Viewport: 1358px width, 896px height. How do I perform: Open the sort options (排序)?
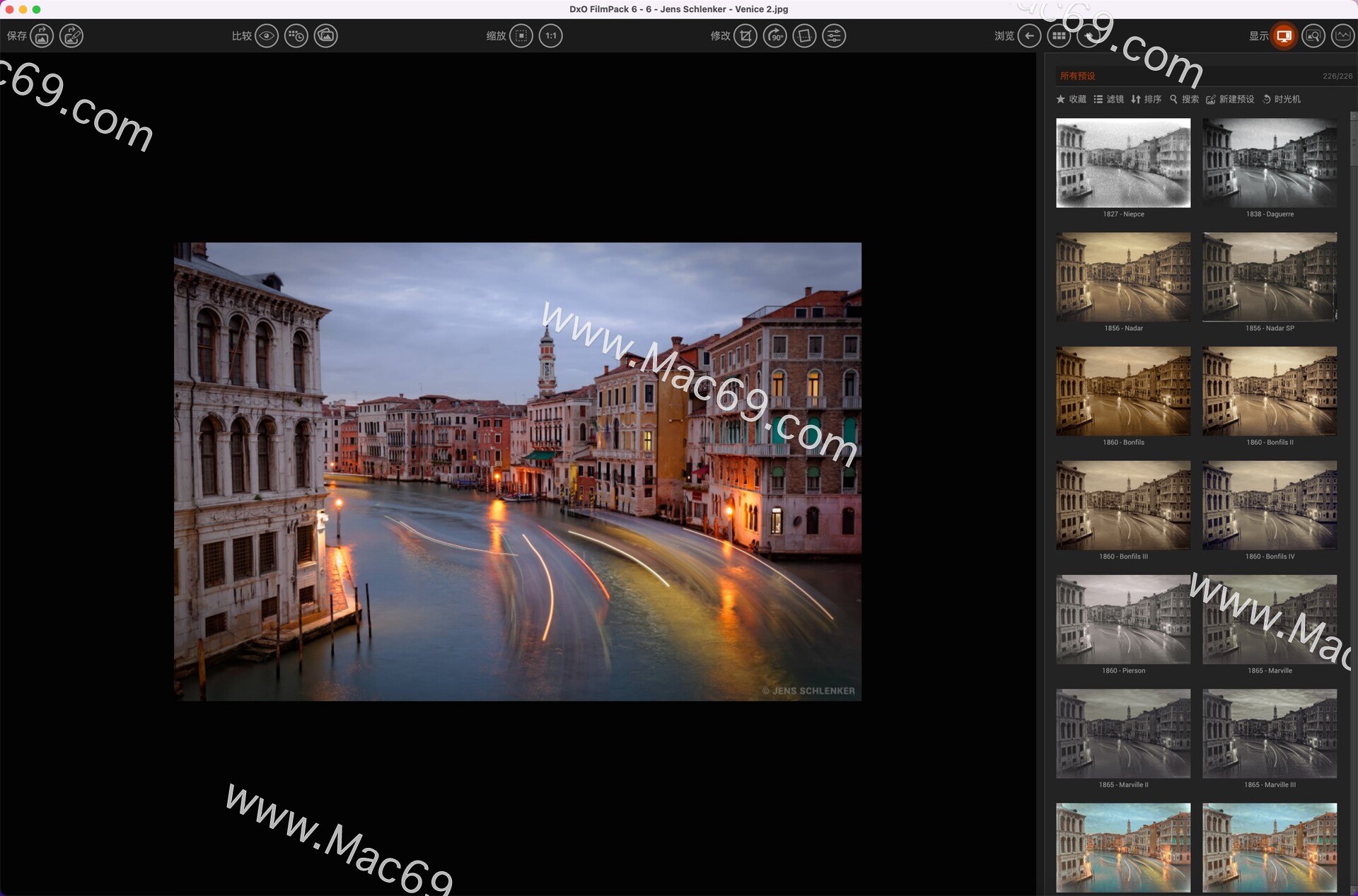1146,100
